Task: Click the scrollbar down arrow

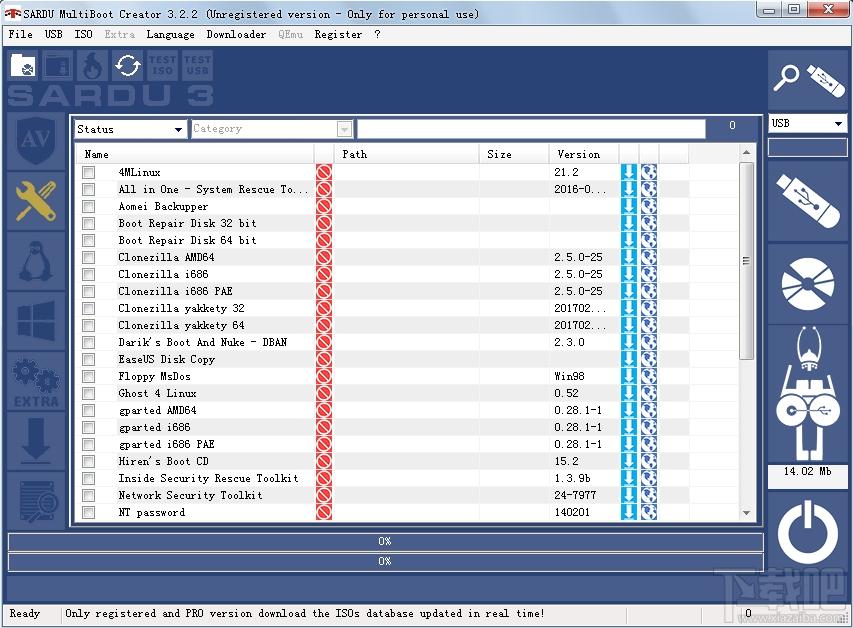Action: pyautogui.click(x=746, y=513)
